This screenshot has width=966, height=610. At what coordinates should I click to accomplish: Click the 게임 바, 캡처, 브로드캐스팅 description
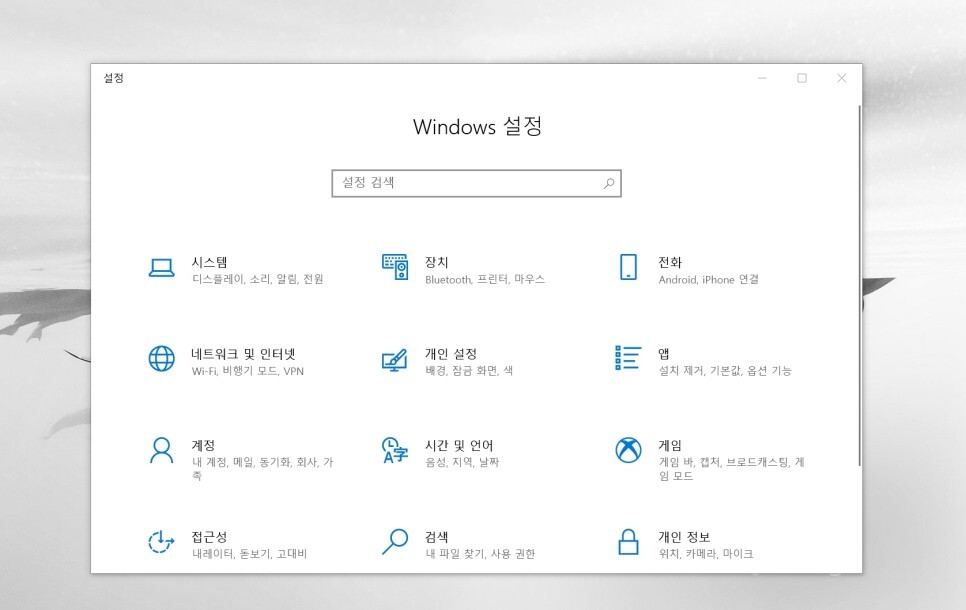[731, 468]
